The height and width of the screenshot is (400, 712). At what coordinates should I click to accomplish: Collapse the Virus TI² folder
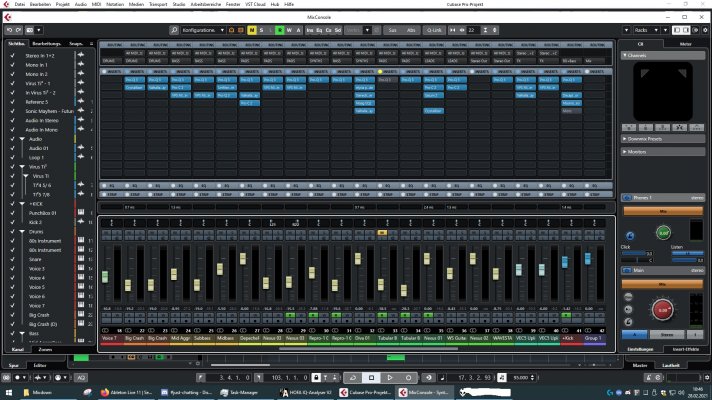[x=22, y=167]
